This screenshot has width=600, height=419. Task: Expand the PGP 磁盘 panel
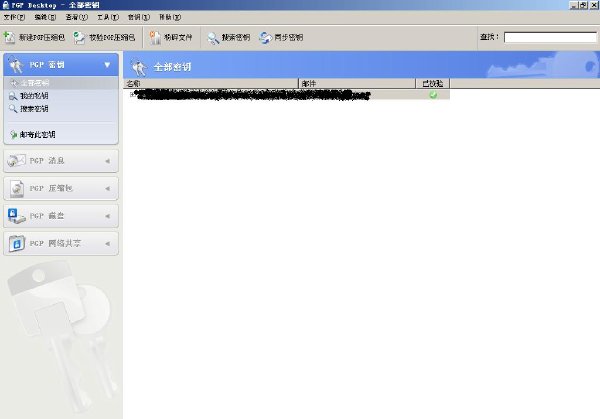(61, 216)
